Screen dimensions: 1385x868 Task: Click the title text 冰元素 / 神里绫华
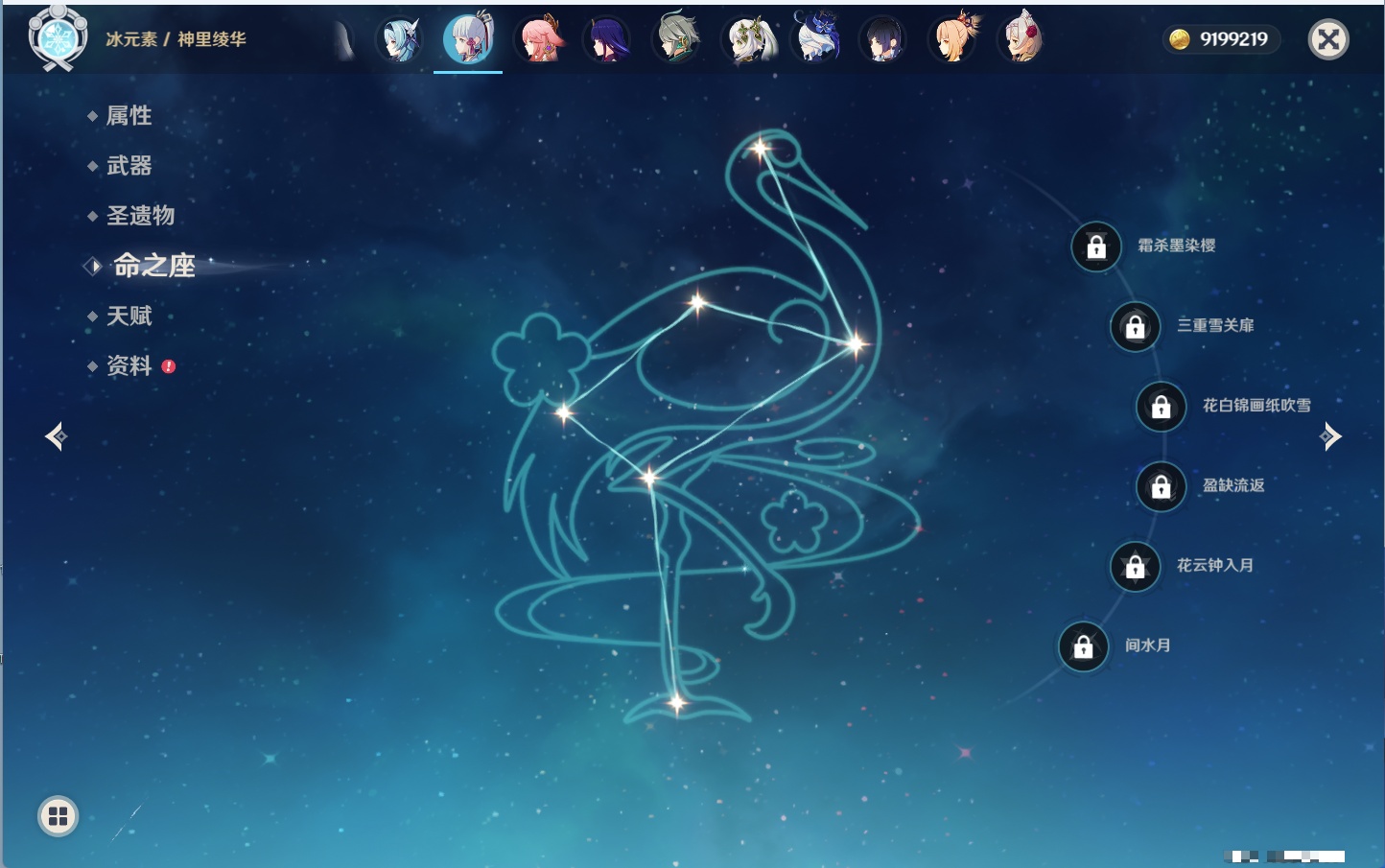tap(176, 39)
